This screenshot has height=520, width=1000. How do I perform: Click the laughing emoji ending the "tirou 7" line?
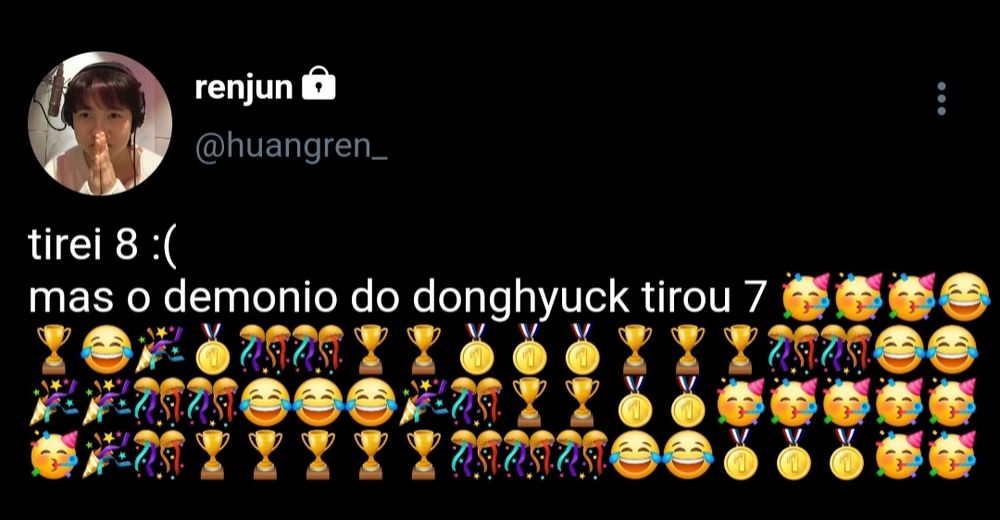tap(966, 297)
